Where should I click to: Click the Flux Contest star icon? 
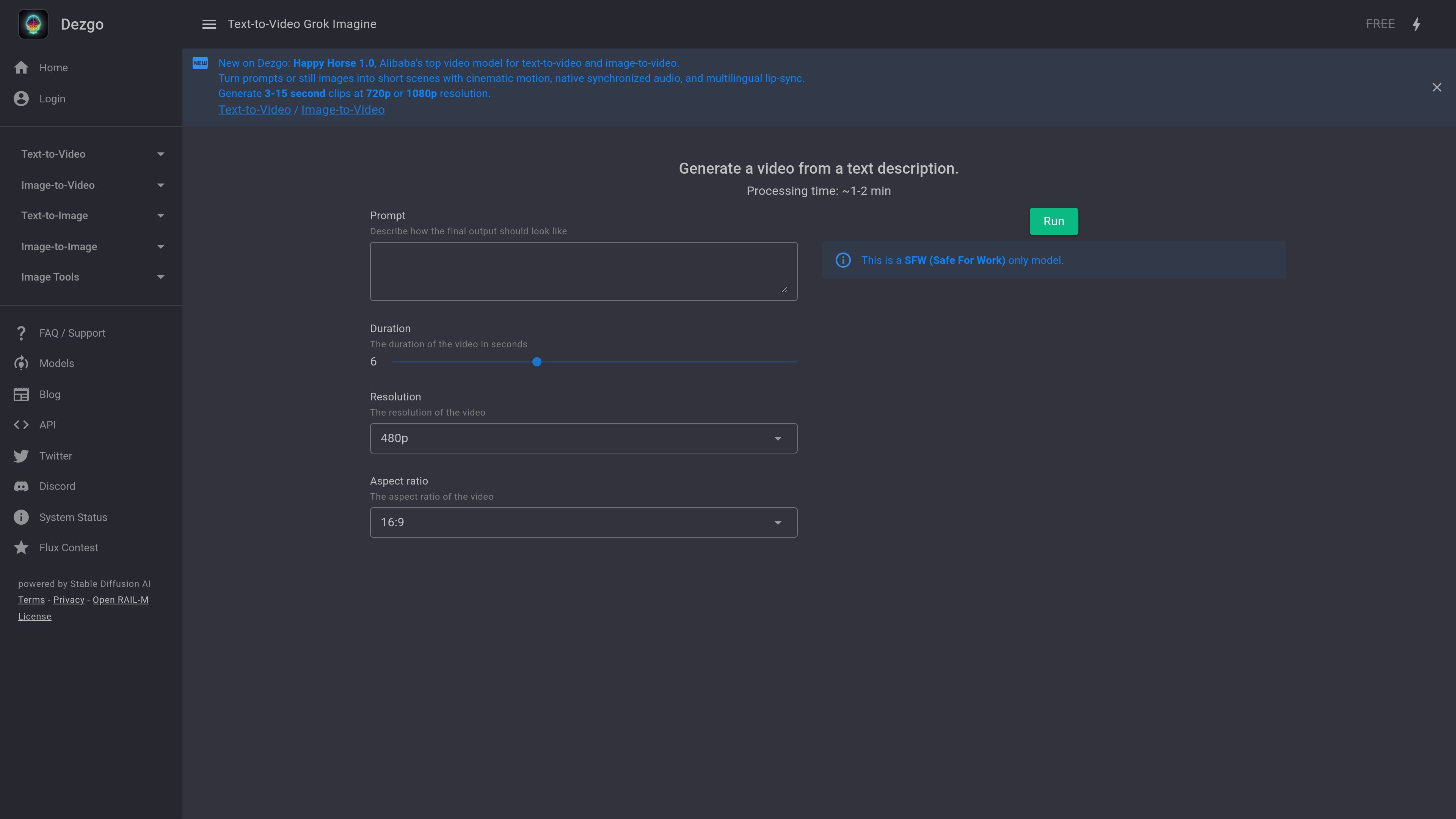pos(22,548)
